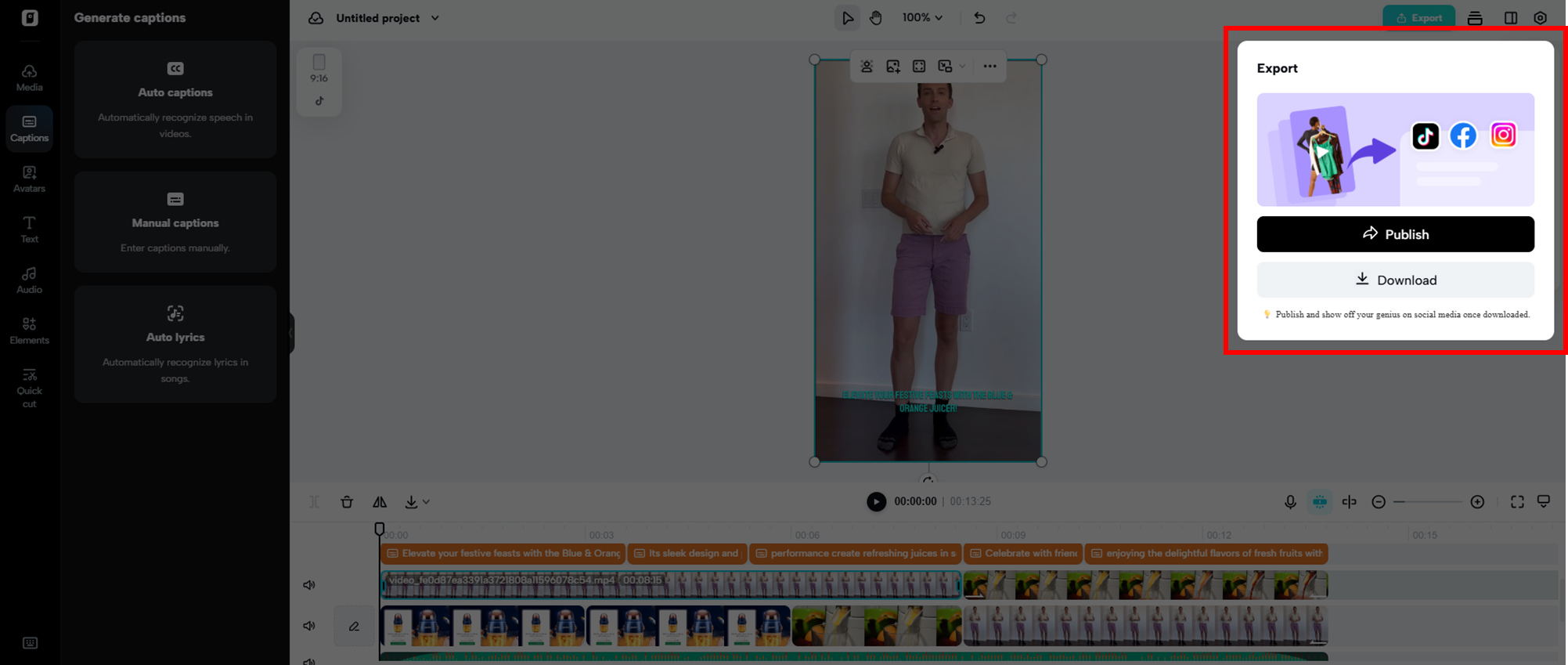Open the settings icon in top bar

coord(1541,18)
